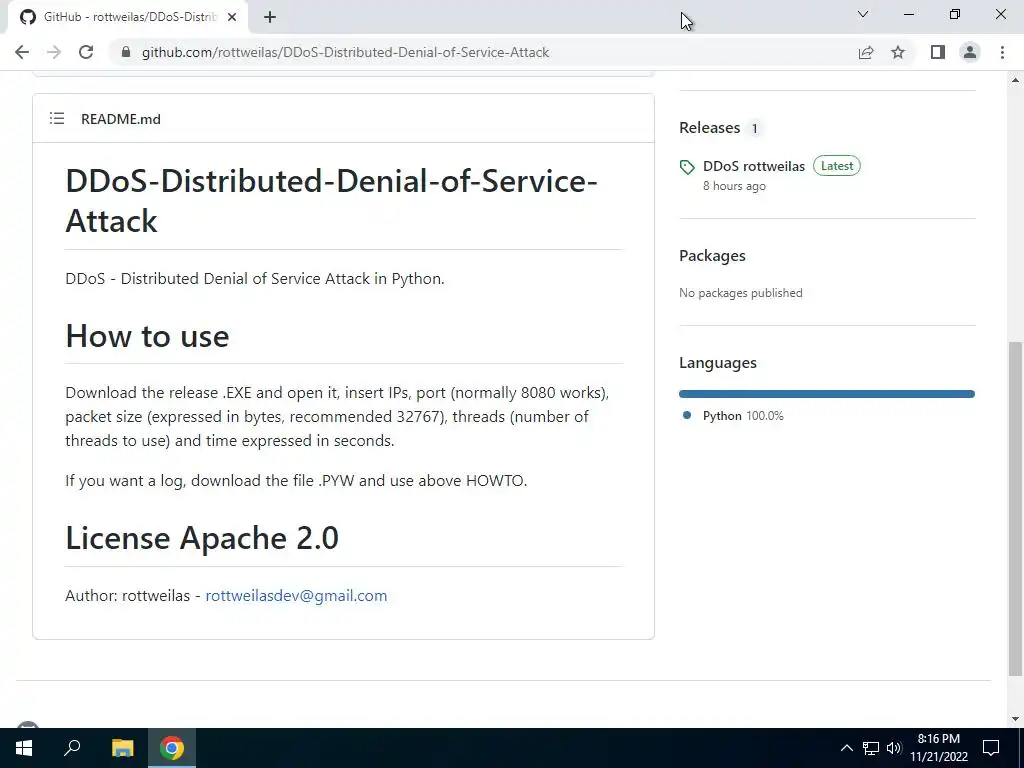Show hidden system tray icons
This screenshot has width=1024, height=768.
pyautogui.click(x=846, y=748)
